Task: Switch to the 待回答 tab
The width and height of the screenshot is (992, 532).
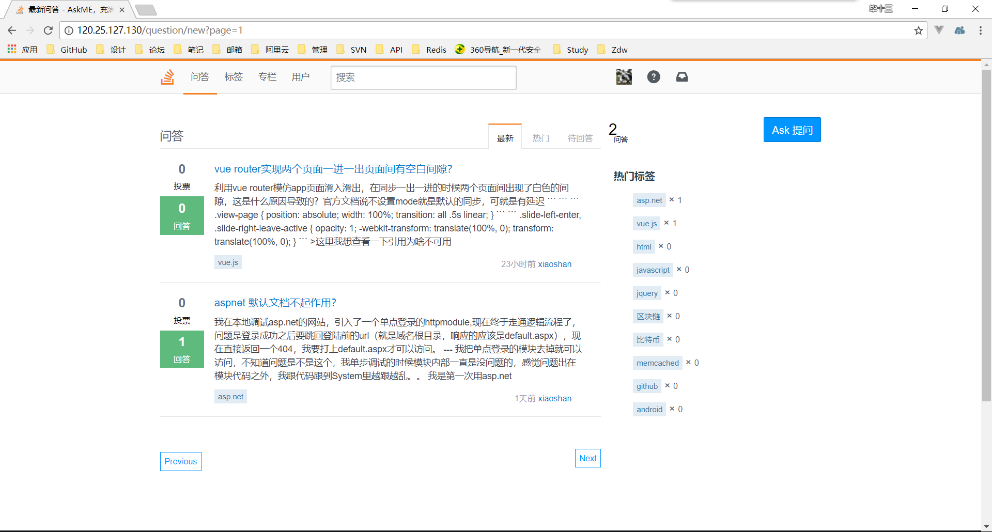Action: (x=580, y=137)
